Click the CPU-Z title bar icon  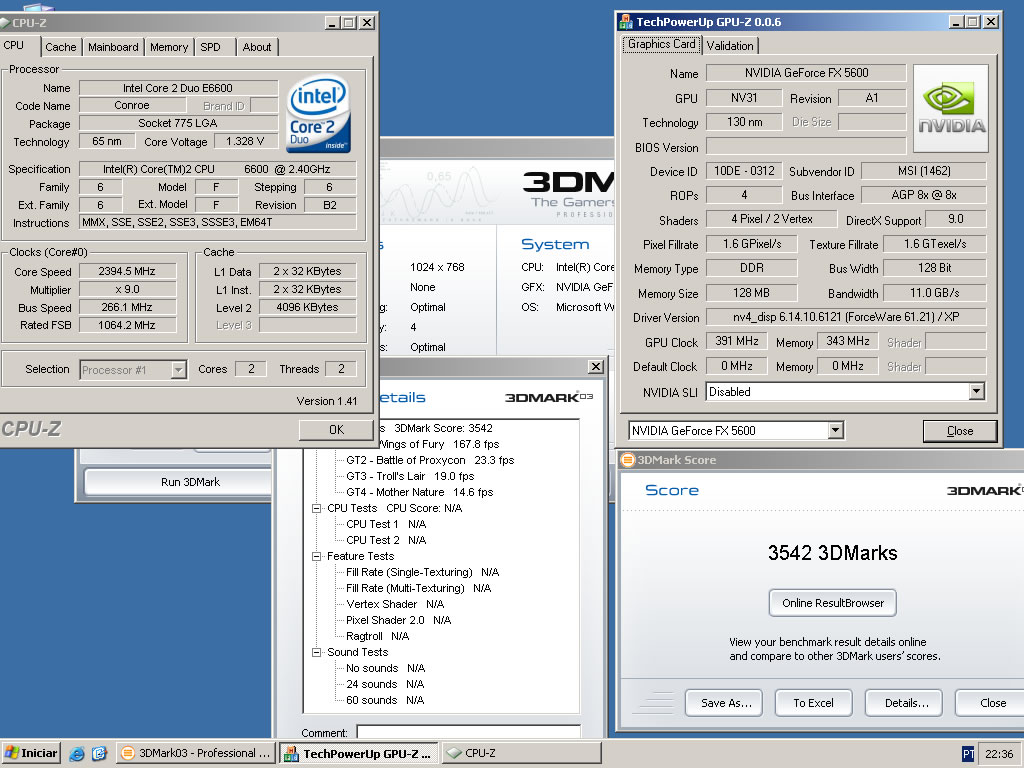pos(5,23)
